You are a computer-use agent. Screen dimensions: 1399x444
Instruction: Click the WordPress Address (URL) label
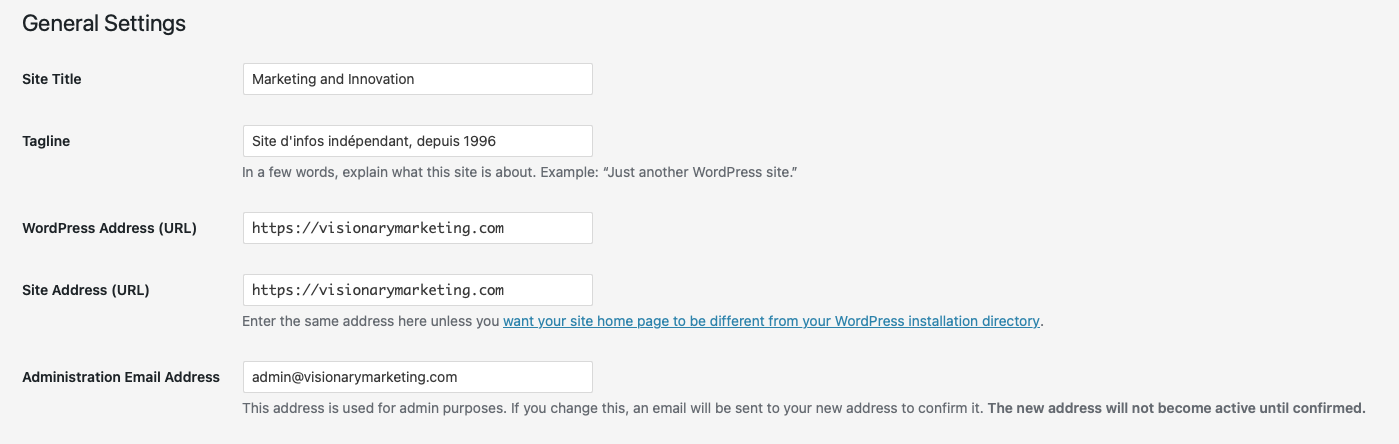coord(109,228)
